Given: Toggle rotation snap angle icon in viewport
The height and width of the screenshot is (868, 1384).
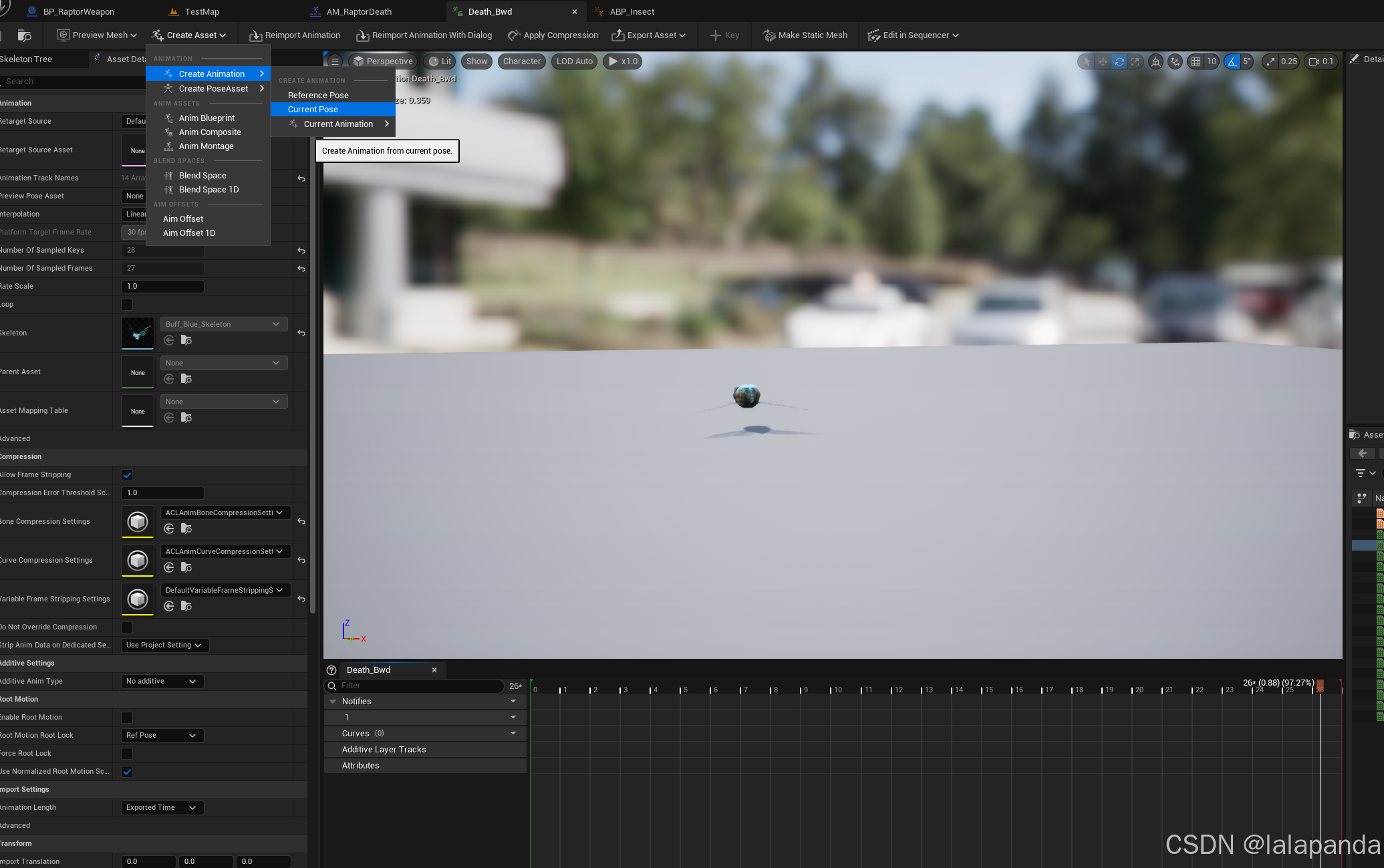Looking at the screenshot, I should pos(1232,61).
